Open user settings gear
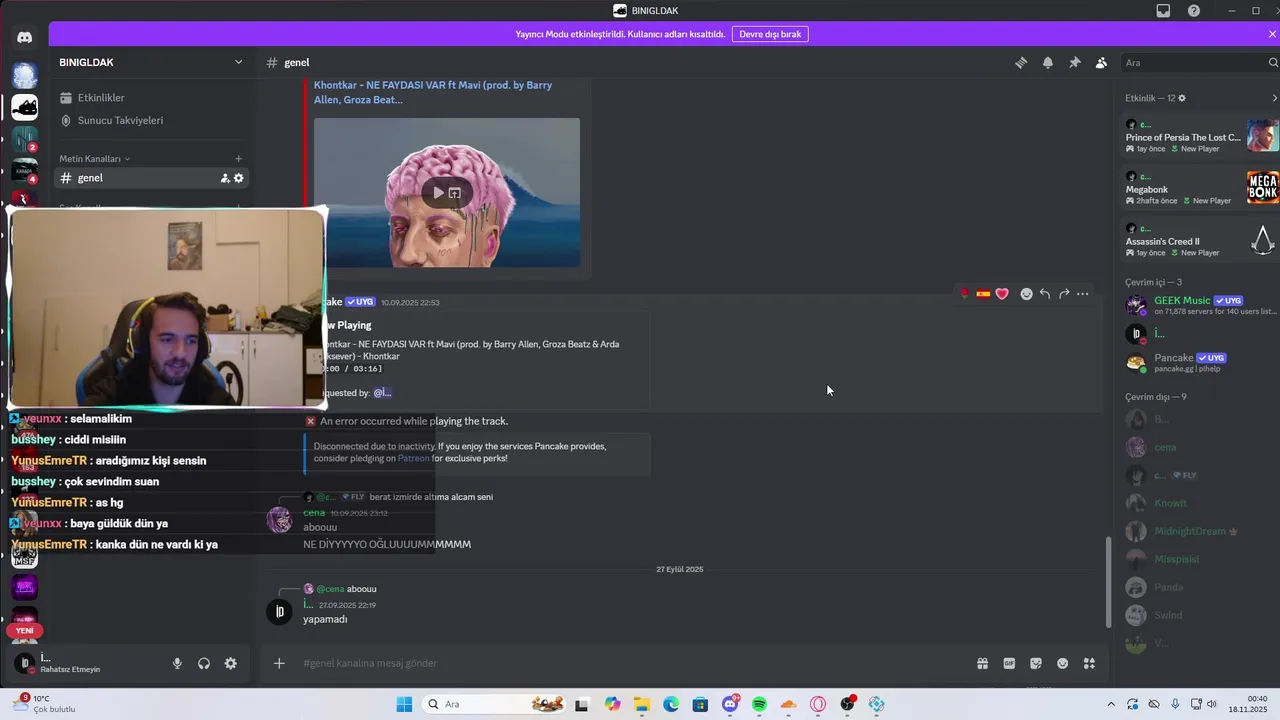Viewport: 1280px width, 720px height. (x=231, y=663)
